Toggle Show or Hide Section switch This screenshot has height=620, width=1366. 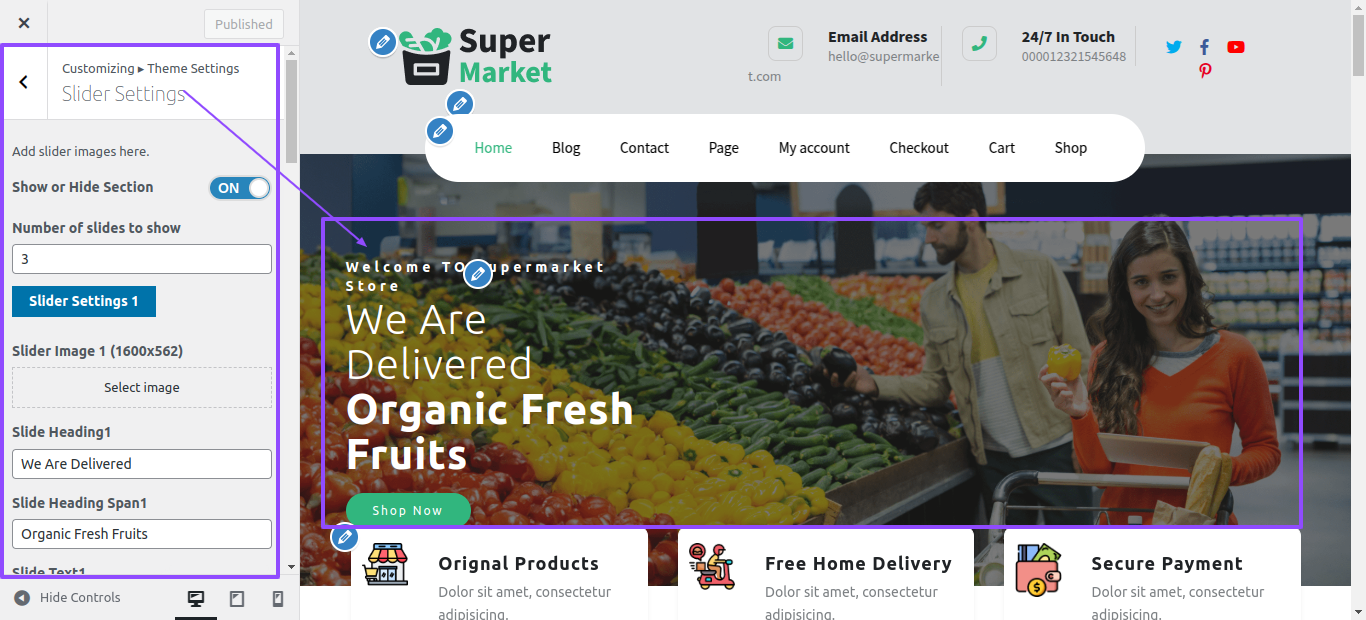click(240, 188)
